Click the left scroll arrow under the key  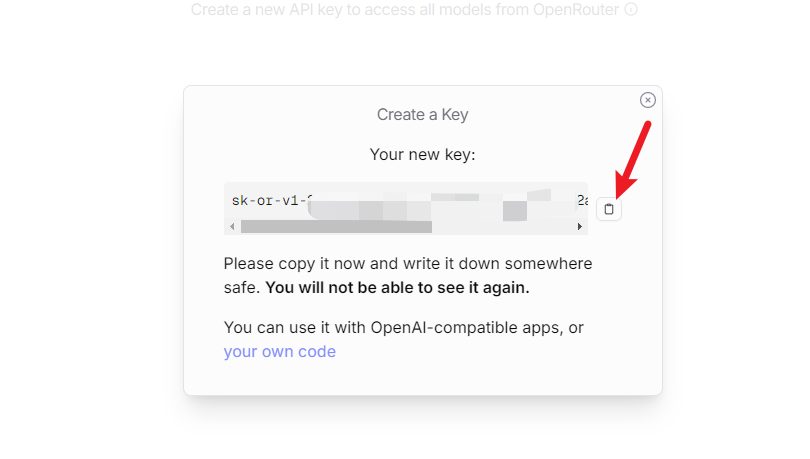pos(232,227)
